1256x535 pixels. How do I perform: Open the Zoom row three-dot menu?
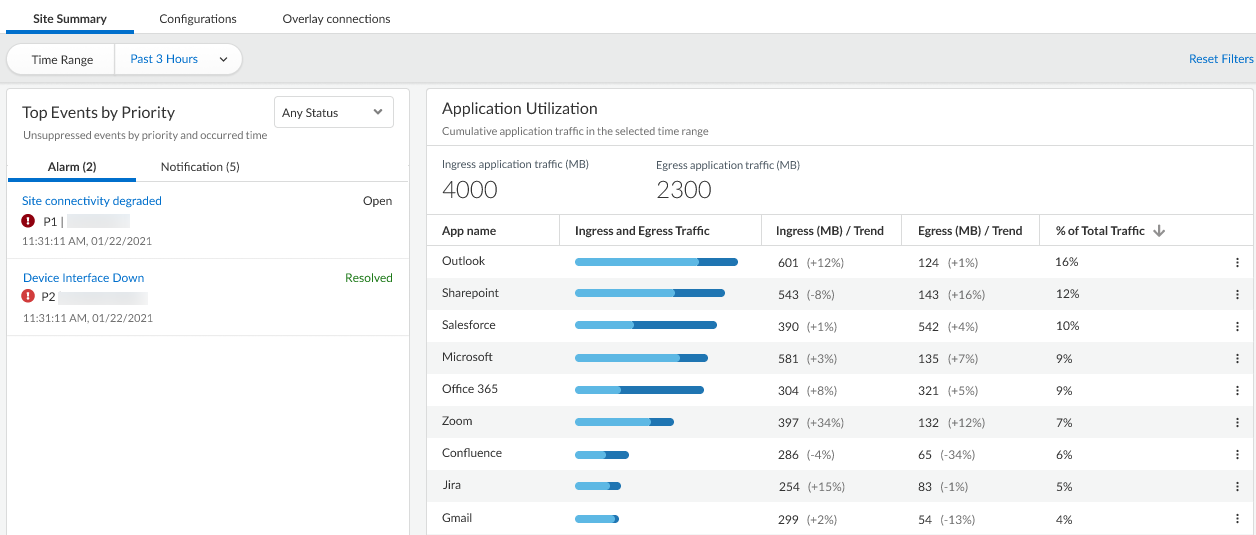click(x=1237, y=422)
